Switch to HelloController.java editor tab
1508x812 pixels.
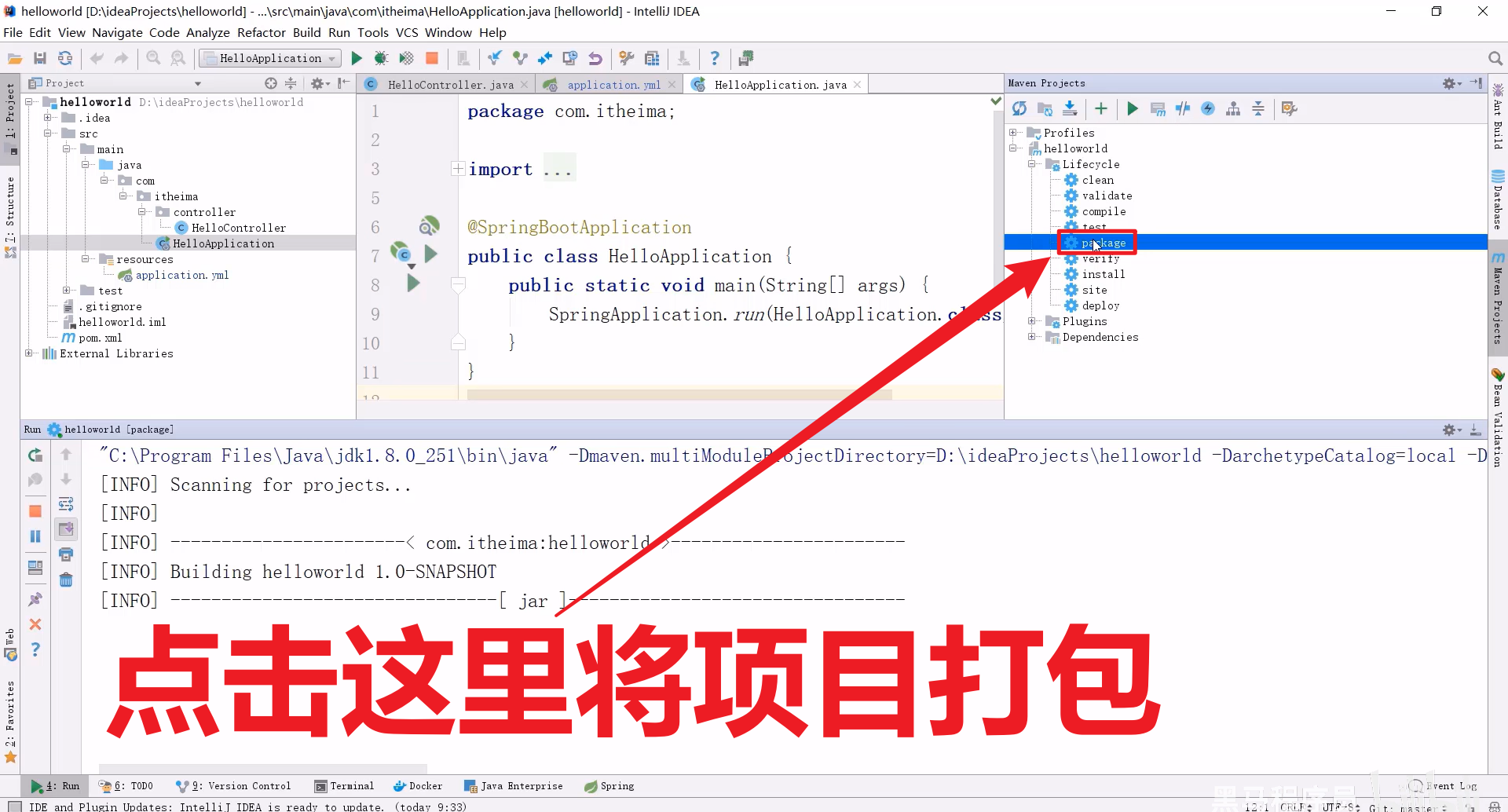pos(450,85)
